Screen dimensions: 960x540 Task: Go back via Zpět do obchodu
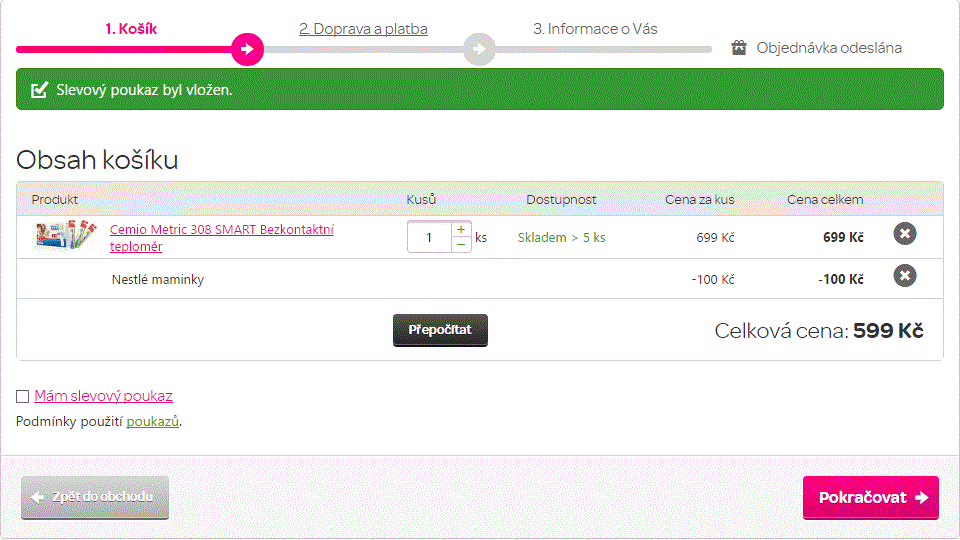95,497
